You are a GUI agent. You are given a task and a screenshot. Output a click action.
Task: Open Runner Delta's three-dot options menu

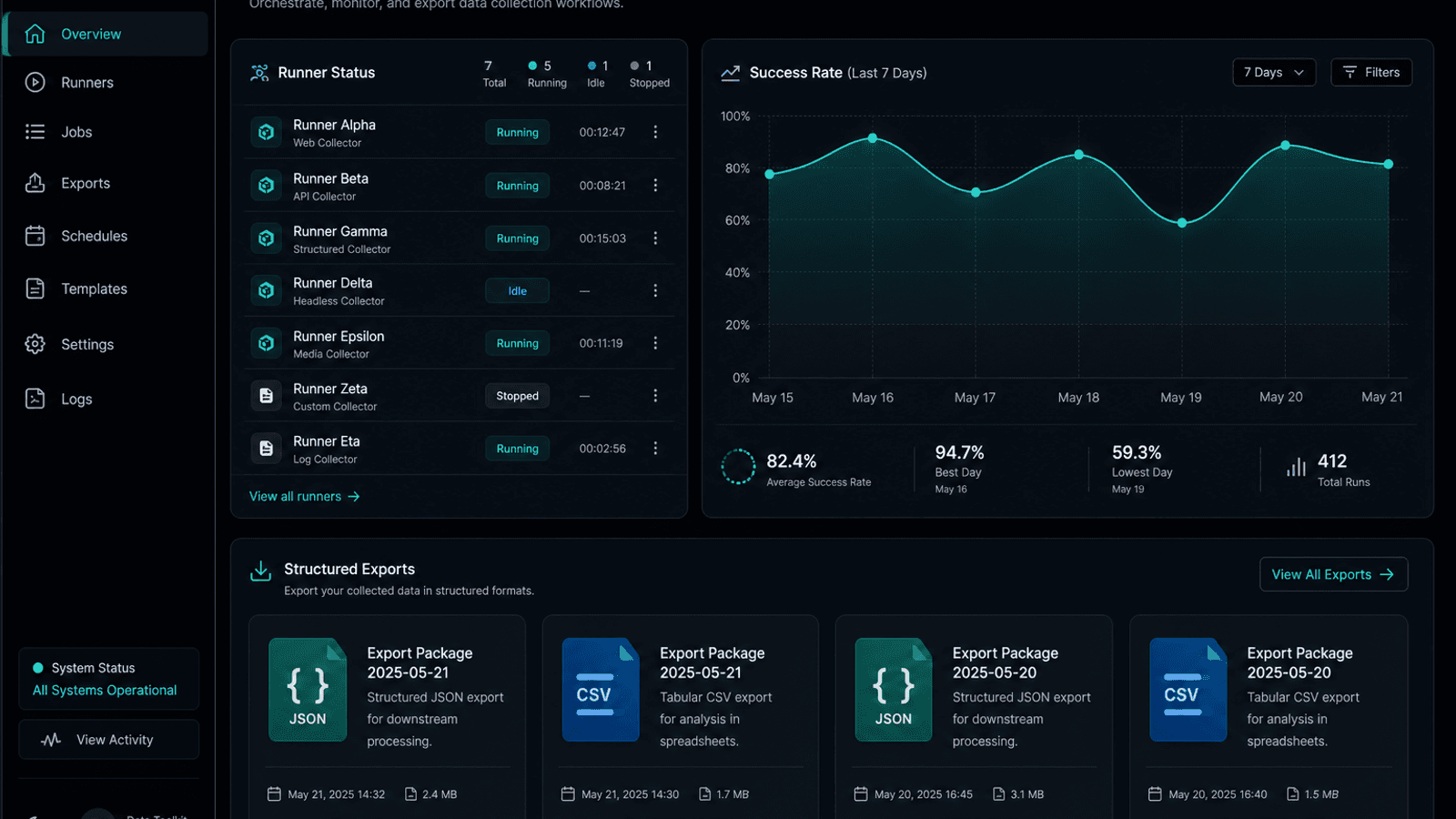[655, 290]
